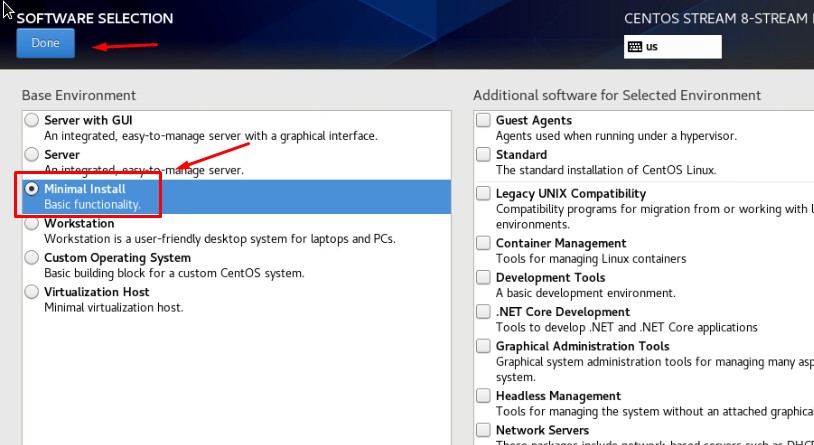Tick the Container Management checkbox
Screen dimensions: 814x445
[x=484, y=243]
